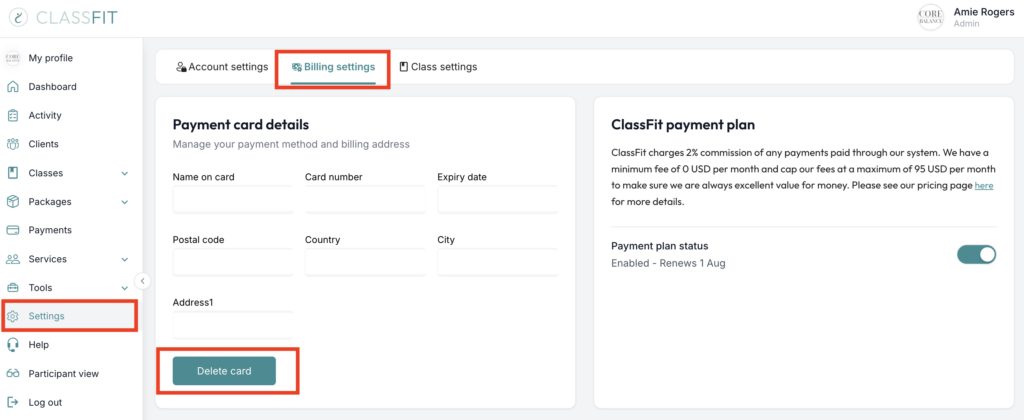Expand the Classes submenu chevron
Image resolution: width=1024 pixels, height=420 pixels.
125,174
